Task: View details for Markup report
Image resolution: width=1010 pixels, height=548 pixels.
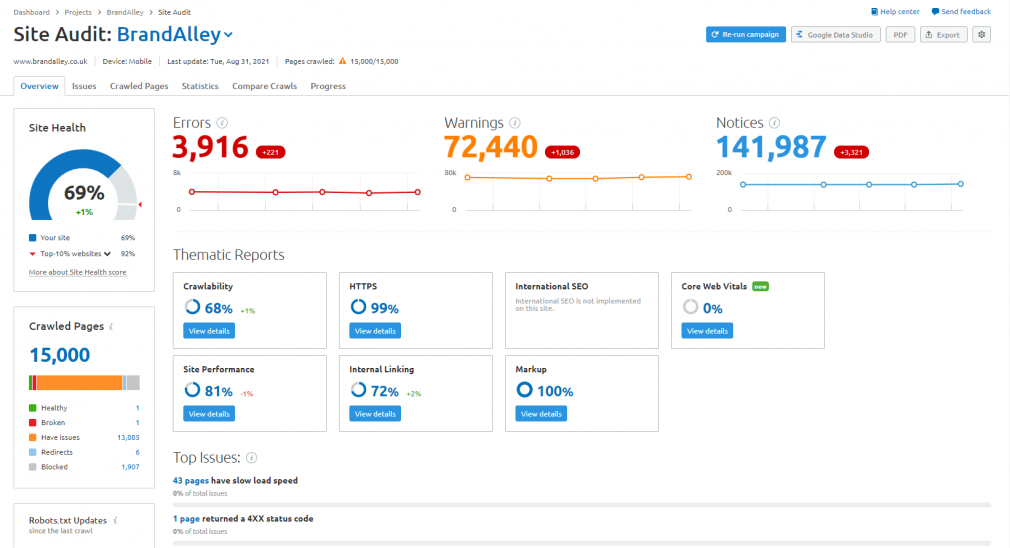Action: click(541, 414)
